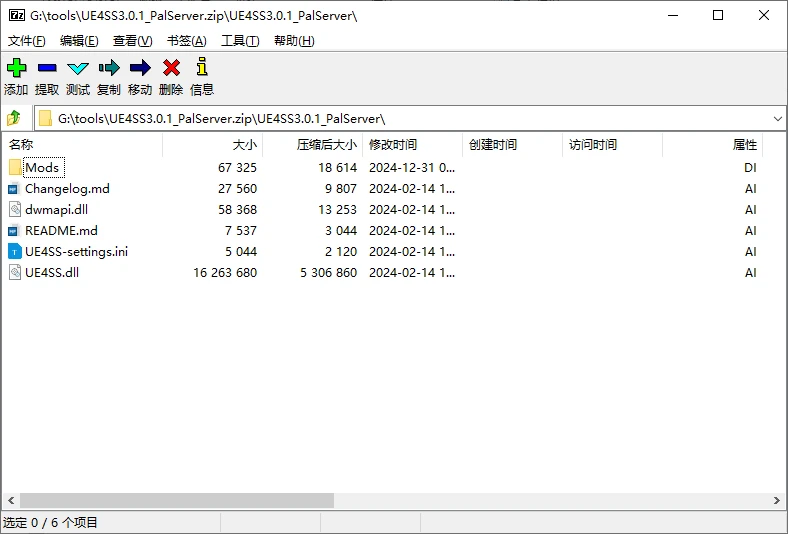This screenshot has width=788, height=534.
Task: Click the horizontal scrollbar right arrow
Action: pos(776,500)
